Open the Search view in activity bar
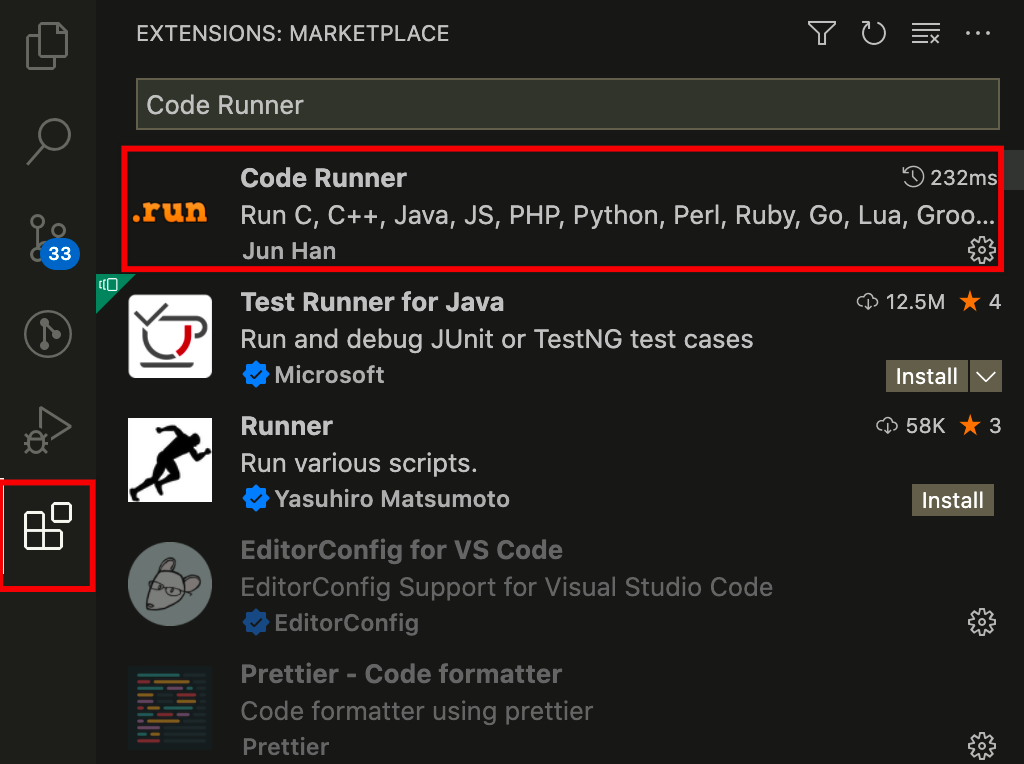 [48, 141]
